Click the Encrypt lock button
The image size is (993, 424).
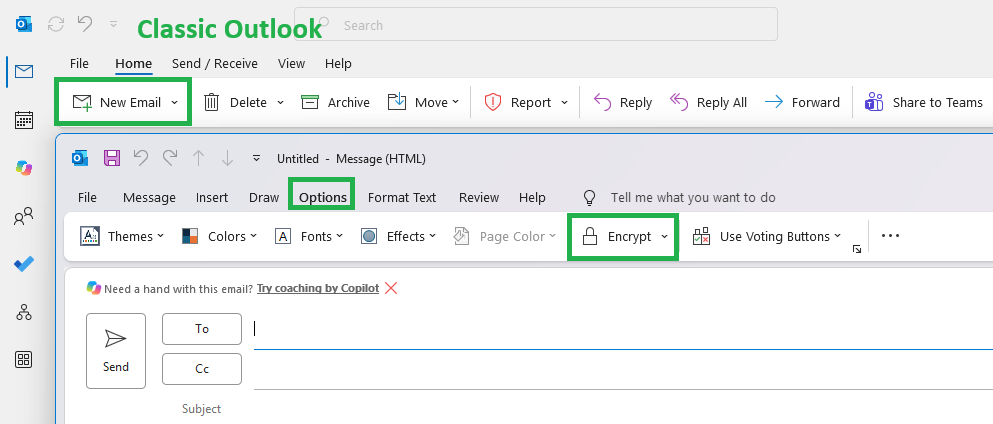click(x=617, y=236)
